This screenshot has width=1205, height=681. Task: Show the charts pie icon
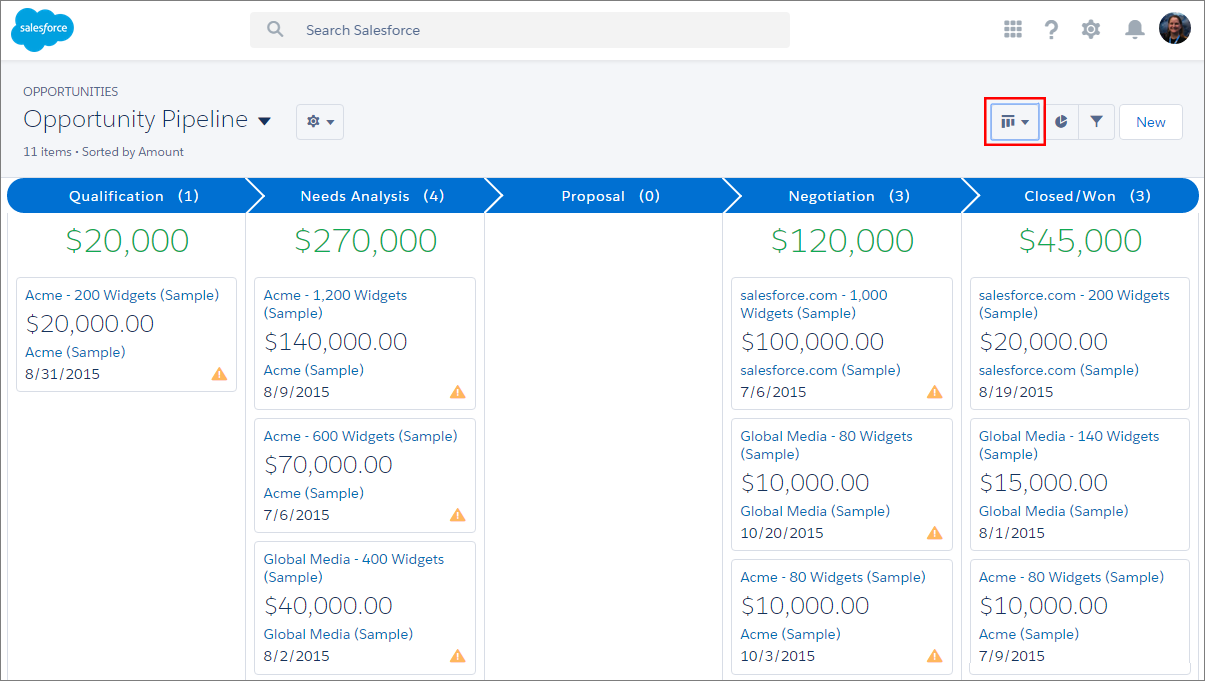(x=1062, y=122)
